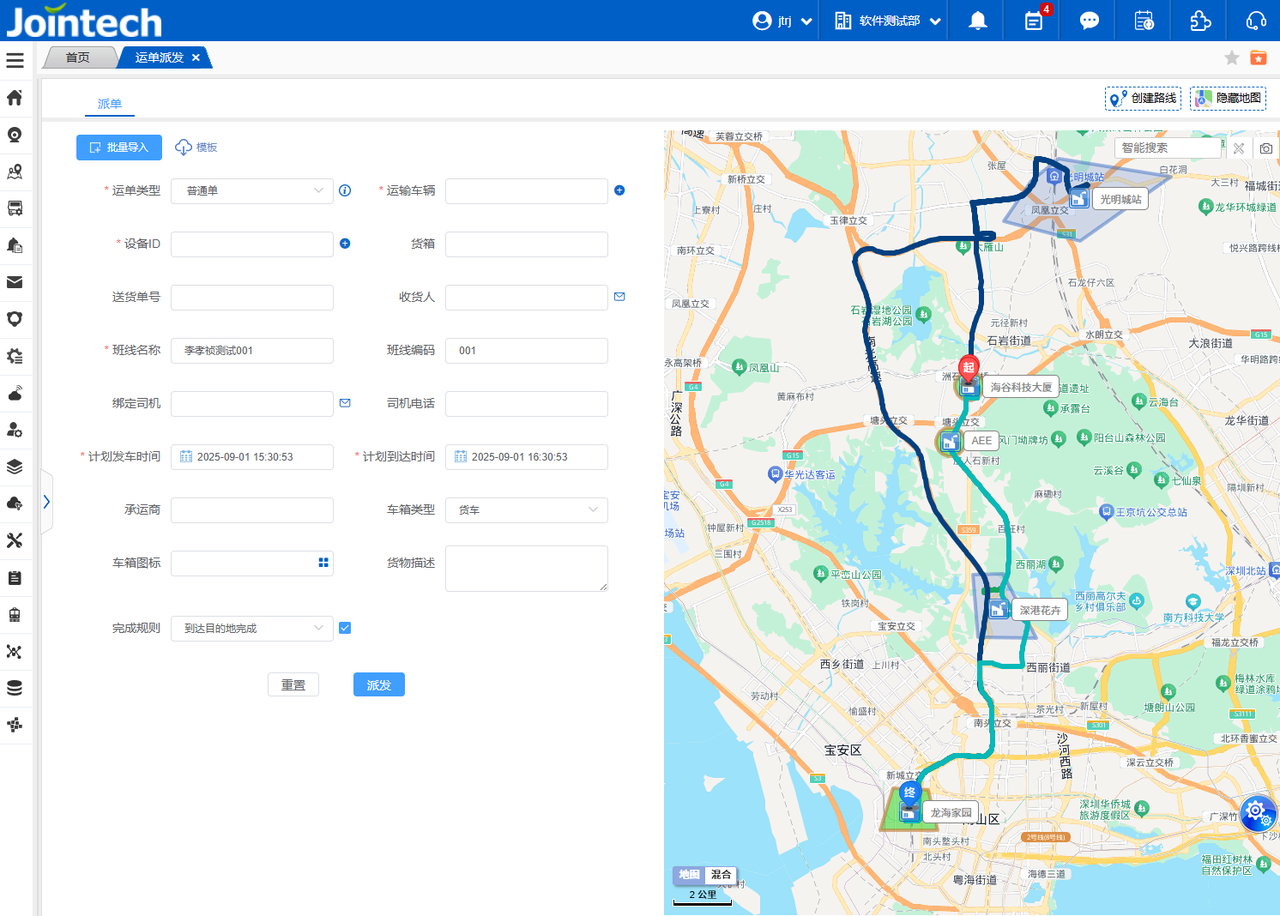The height and width of the screenshot is (916, 1280).
Task: Click the customer service headset icon
Action: coord(1256,21)
